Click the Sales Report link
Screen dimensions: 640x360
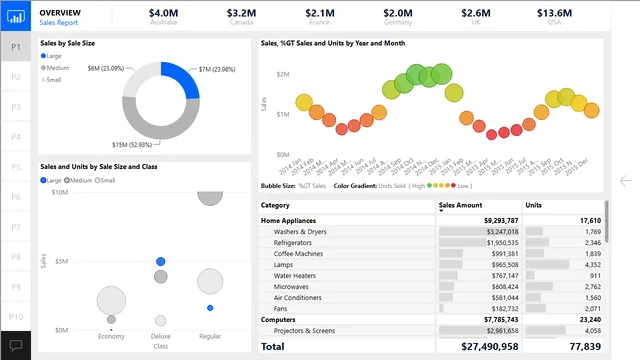point(58,22)
